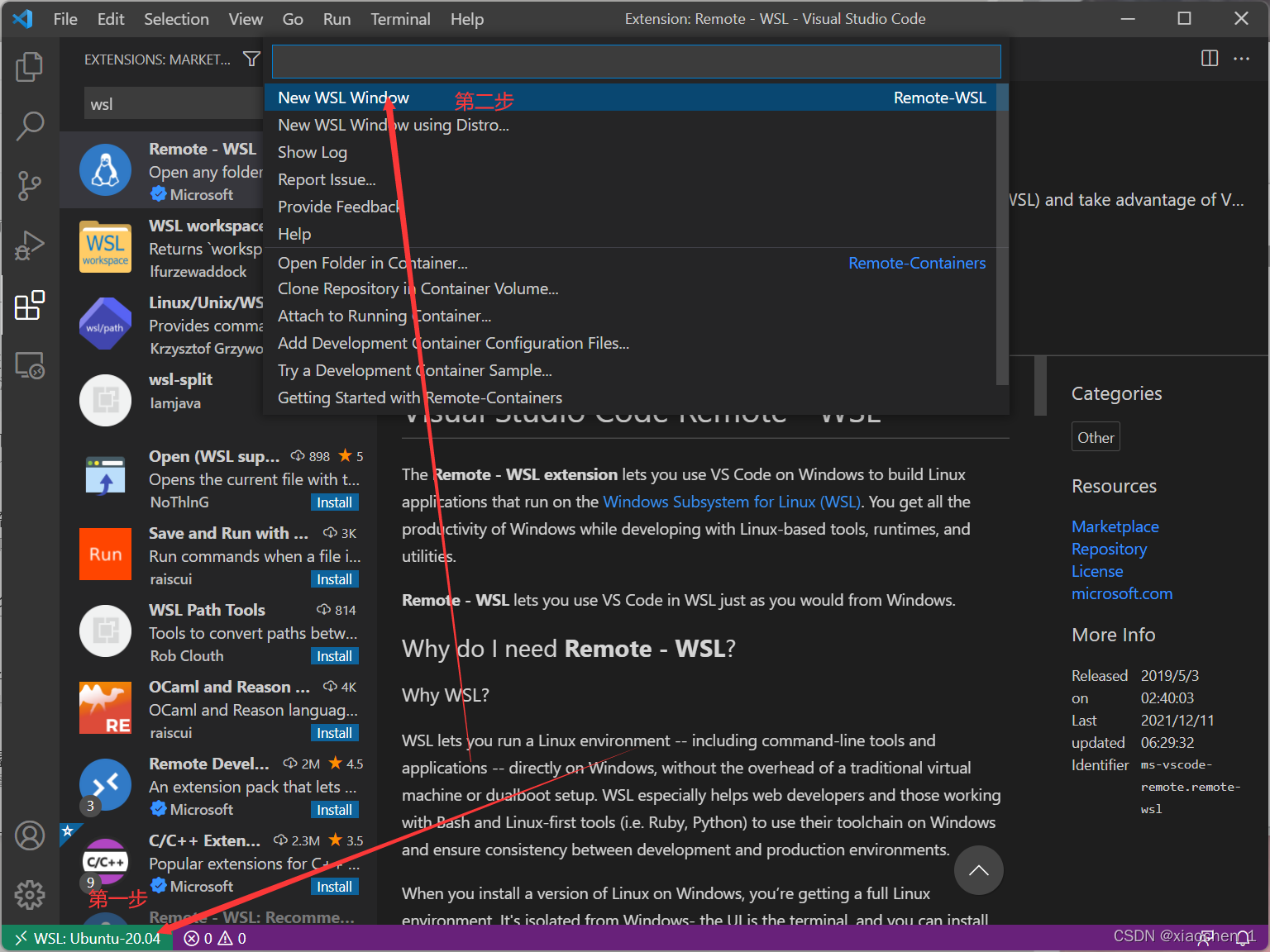Choose Attach to Running Container

(x=632, y=316)
